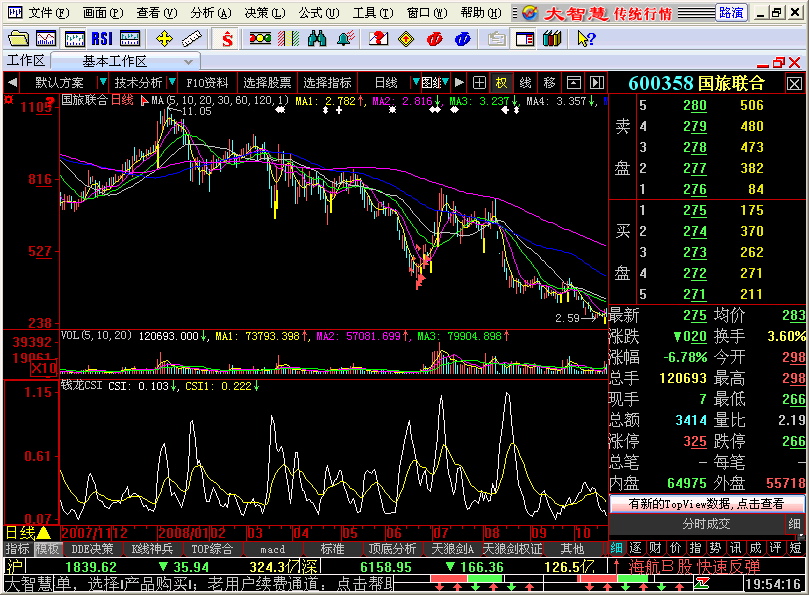Toggle the 逐 tab in quote panel
Screen dimensions: 809x595
[636, 548]
